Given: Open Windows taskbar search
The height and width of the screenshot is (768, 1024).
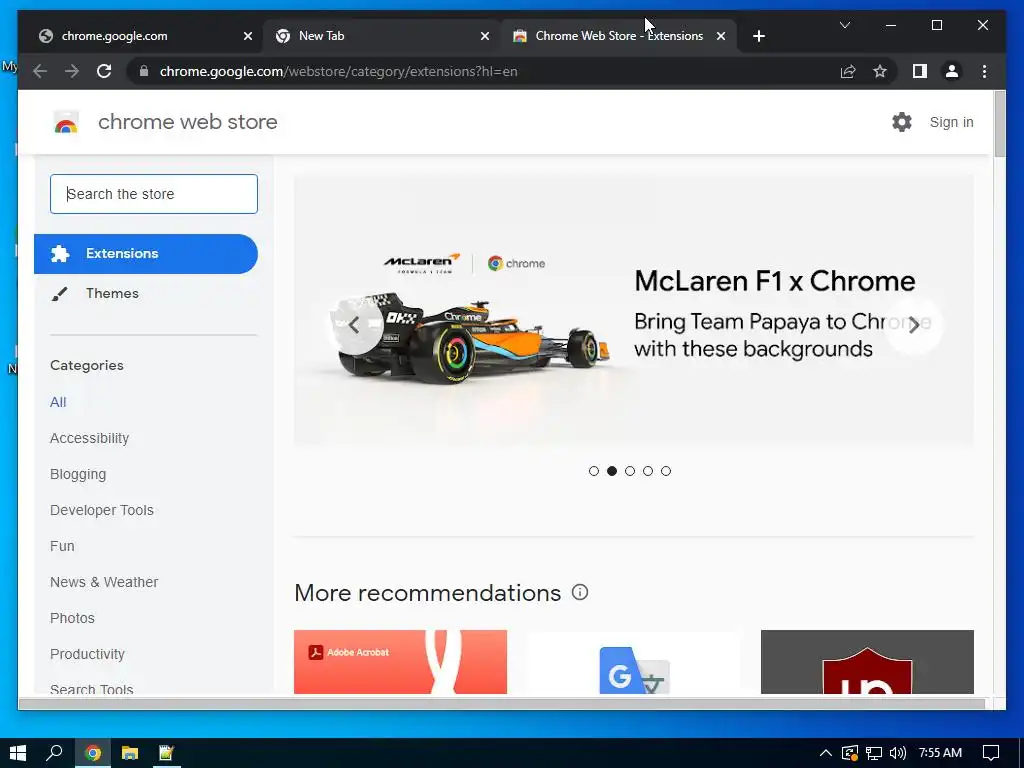Looking at the screenshot, I should tap(54, 753).
